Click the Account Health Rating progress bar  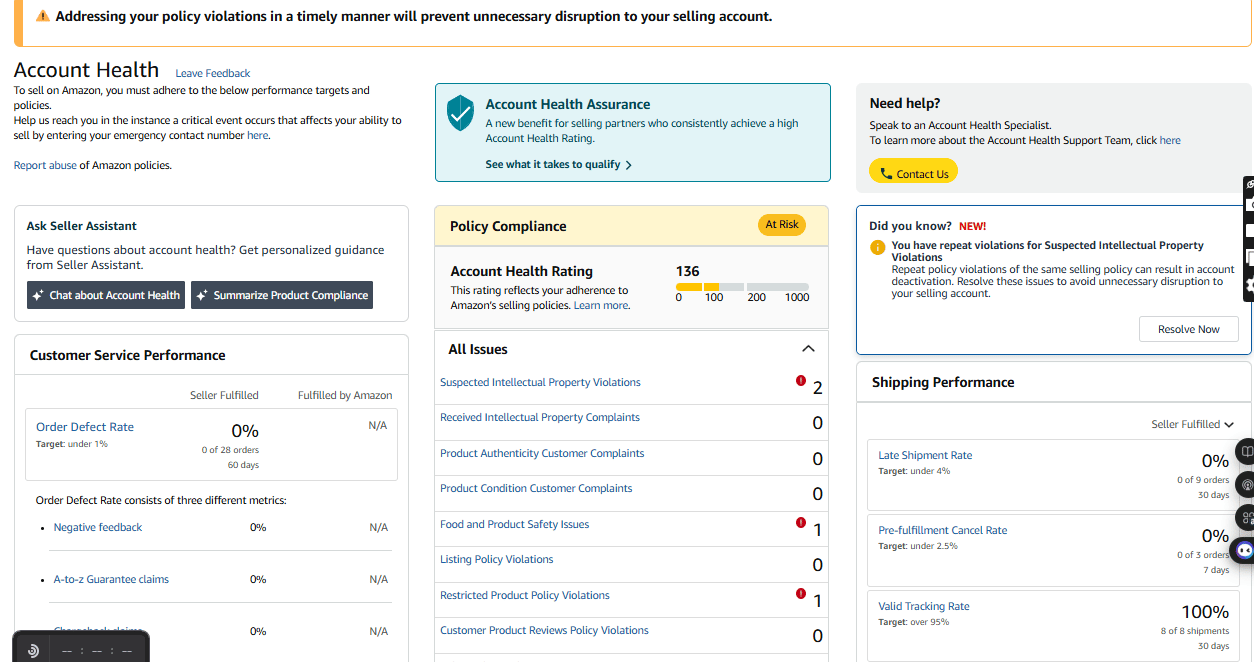point(742,287)
